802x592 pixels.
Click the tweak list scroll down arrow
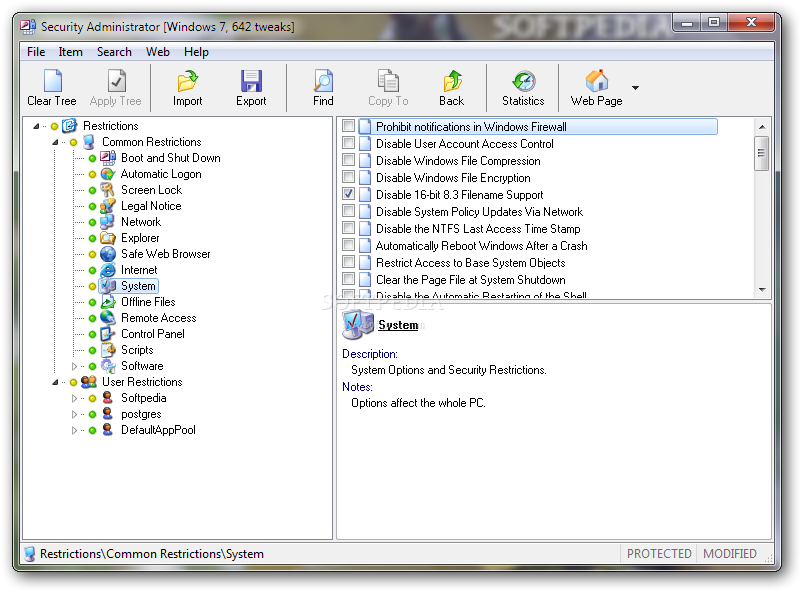pyautogui.click(x=762, y=290)
